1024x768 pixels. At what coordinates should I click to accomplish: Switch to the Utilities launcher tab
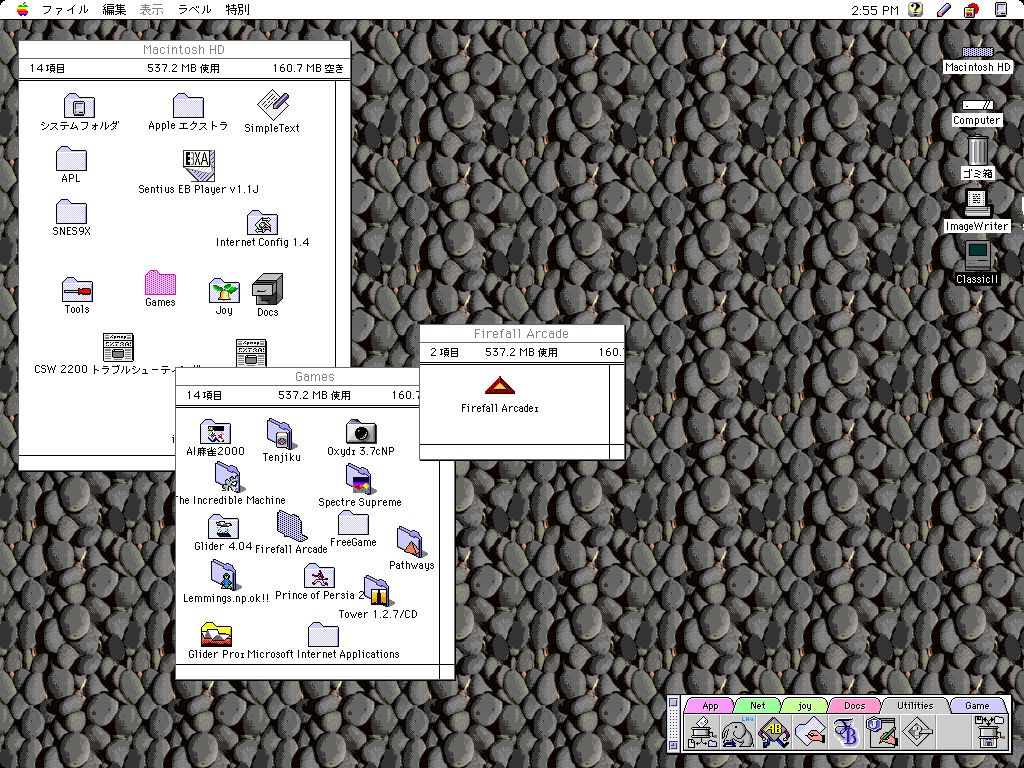914,705
